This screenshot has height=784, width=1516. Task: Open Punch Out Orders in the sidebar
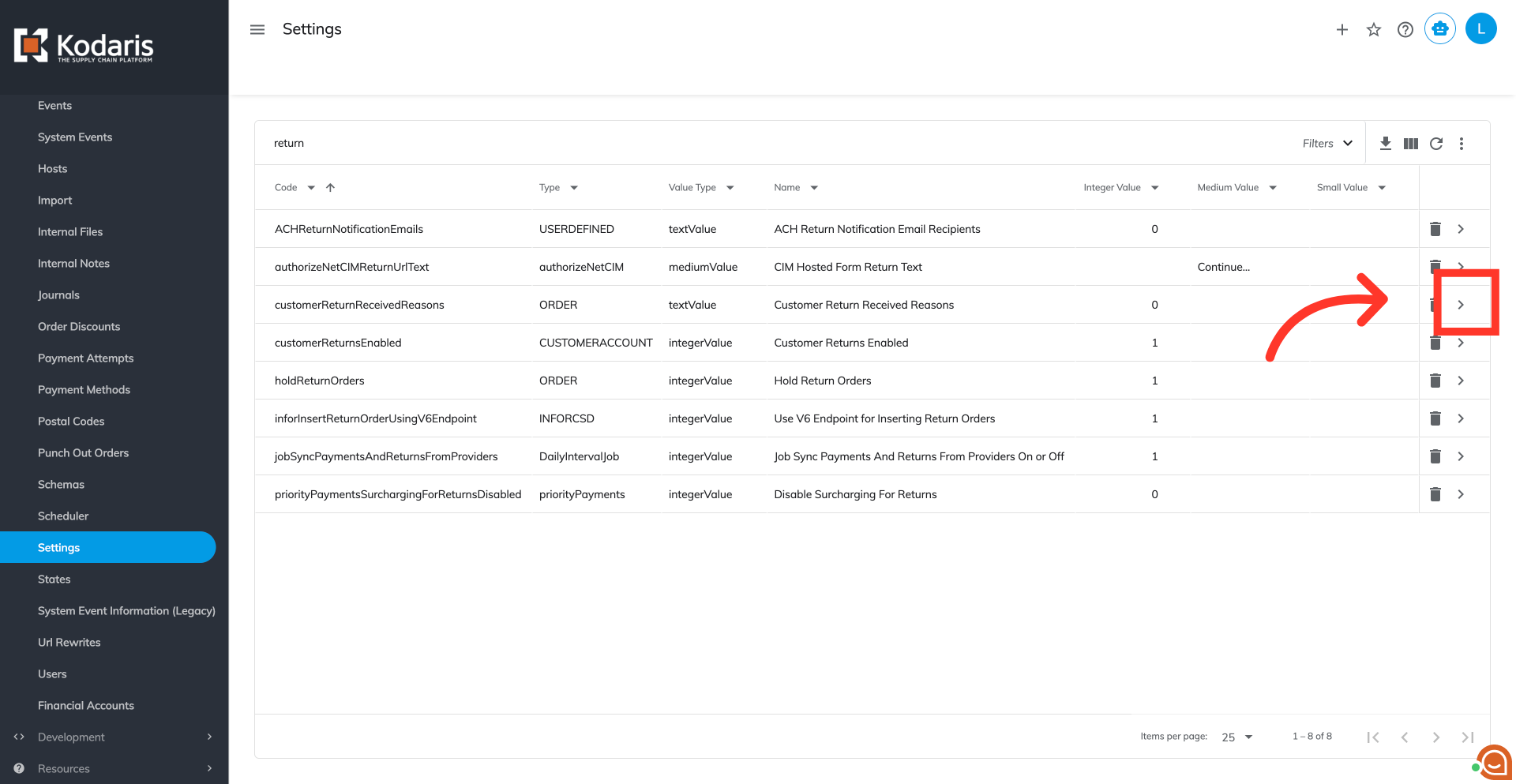pos(83,452)
